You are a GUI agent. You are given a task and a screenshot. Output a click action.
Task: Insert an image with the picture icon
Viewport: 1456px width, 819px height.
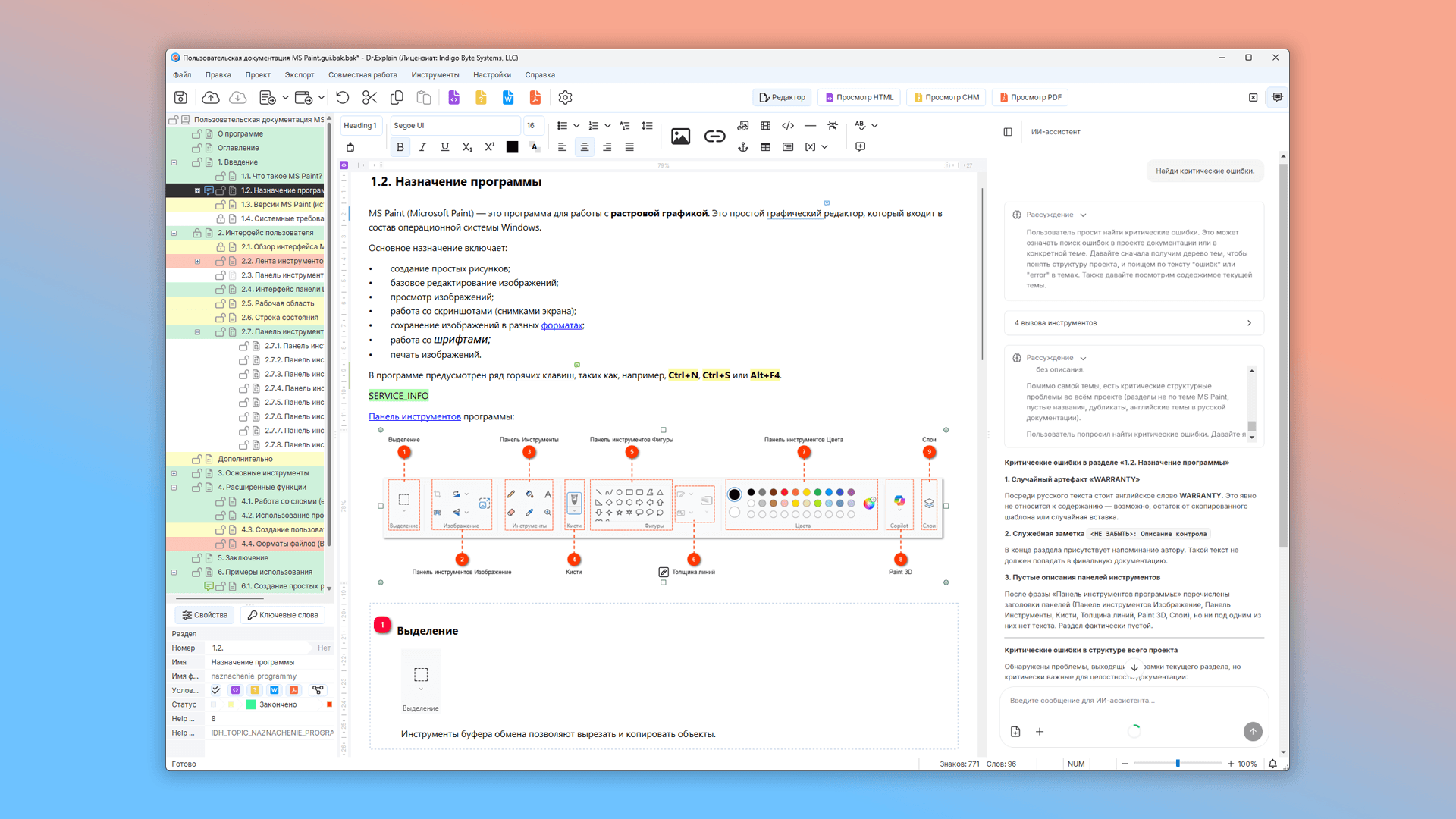pyautogui.click(x=680, y=136)
